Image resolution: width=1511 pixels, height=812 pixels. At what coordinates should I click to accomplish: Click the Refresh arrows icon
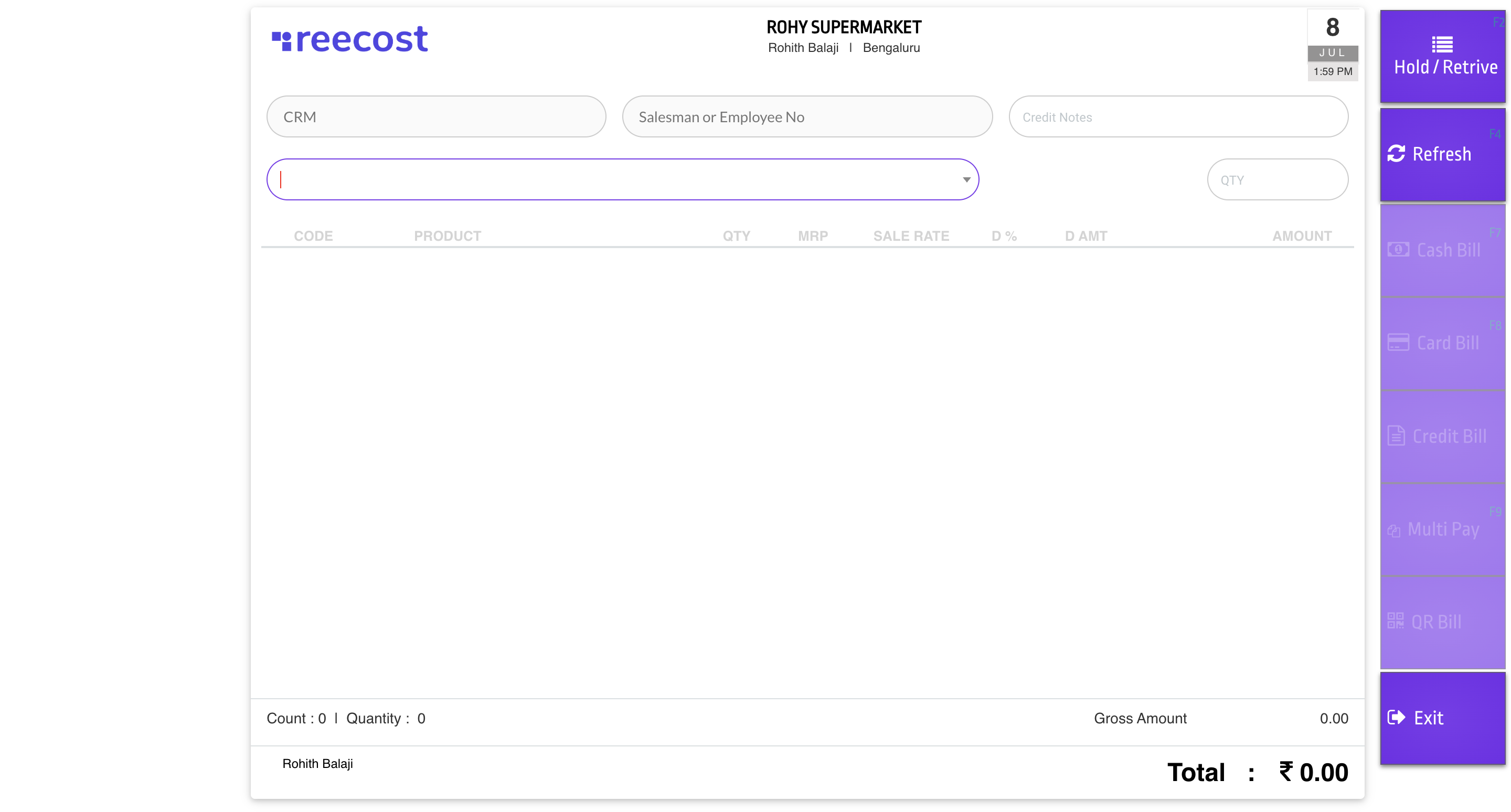(x=1396, y=154)
